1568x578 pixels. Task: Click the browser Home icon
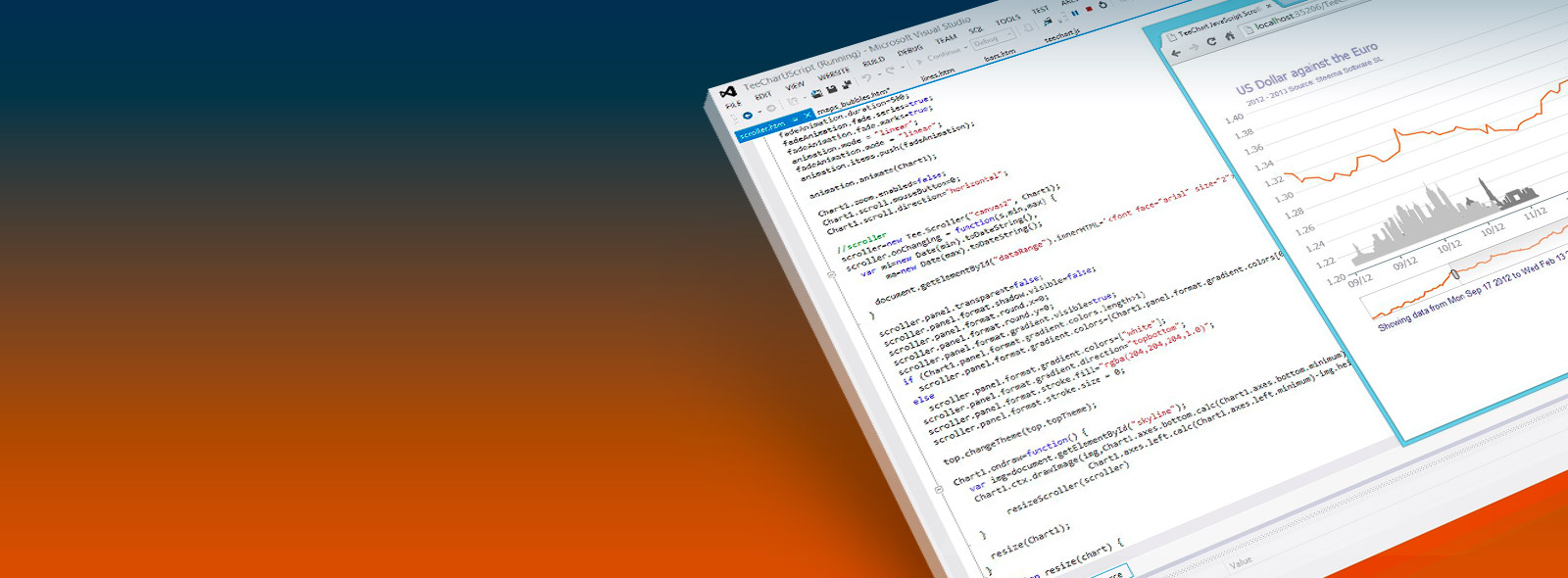pyautogui.click(x=1230, y=35)
